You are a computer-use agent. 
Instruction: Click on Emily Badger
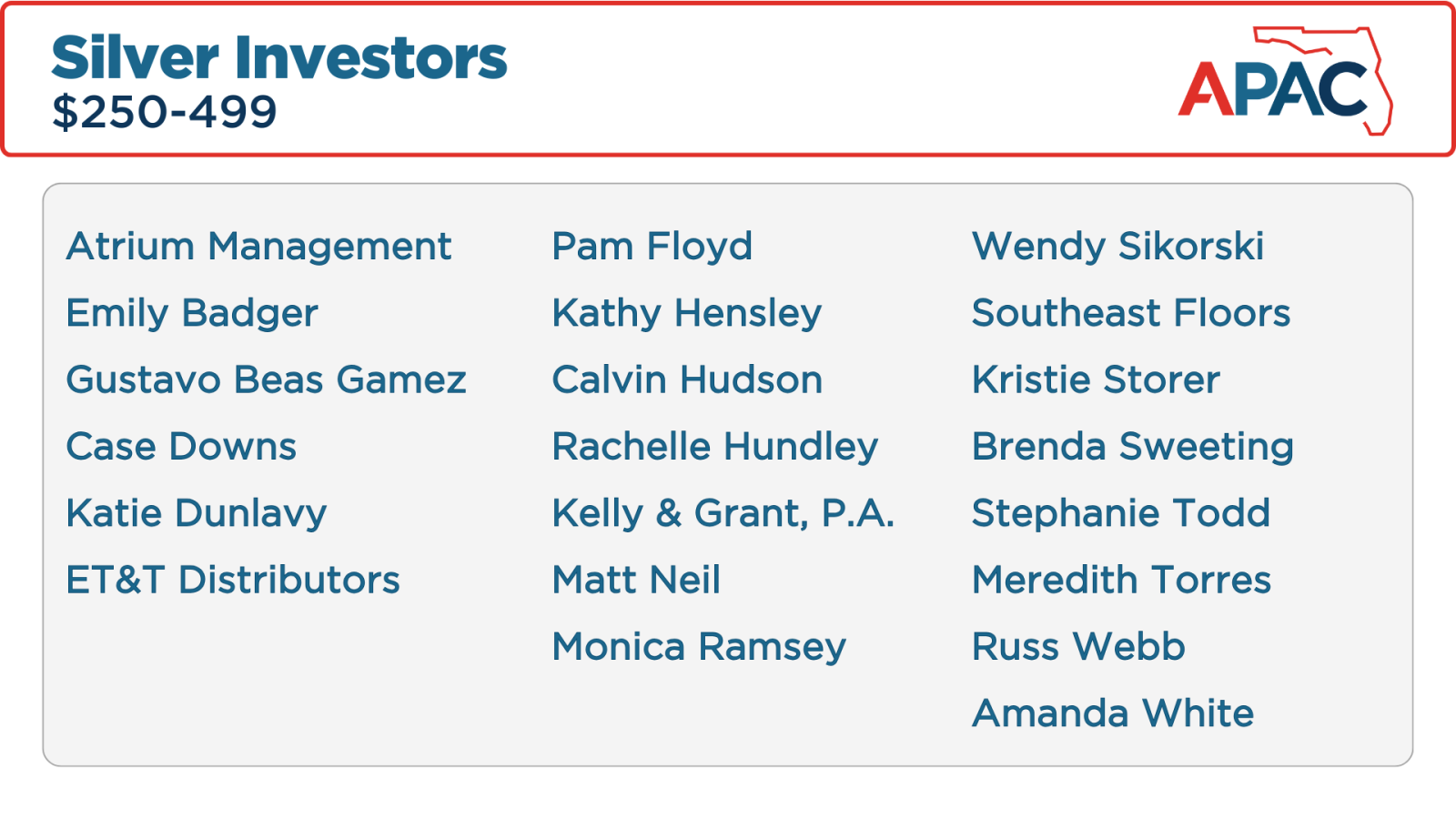pos(192,313)
